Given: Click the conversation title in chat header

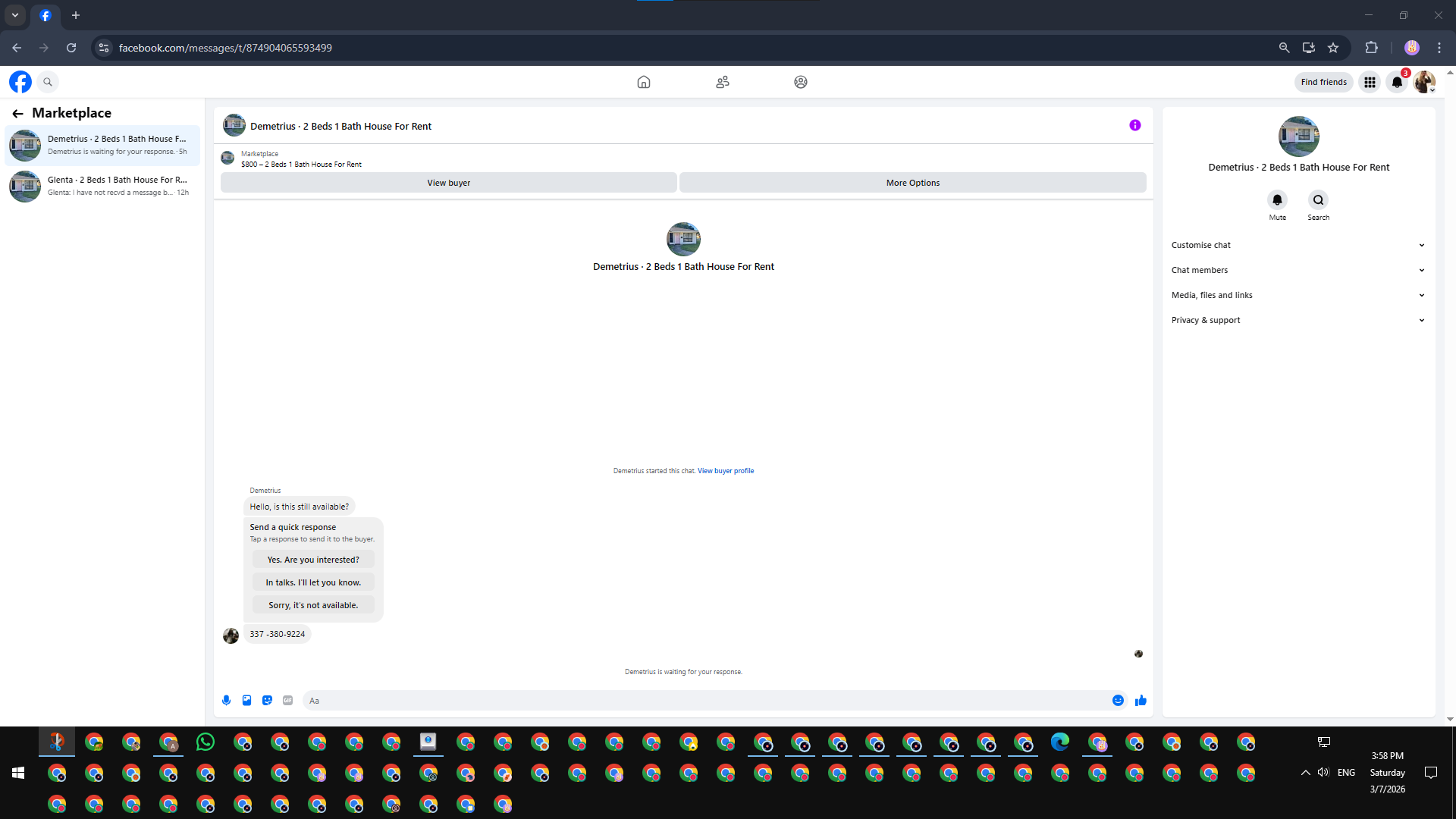Looking at the screenshot, I should [x=340, y=127].
